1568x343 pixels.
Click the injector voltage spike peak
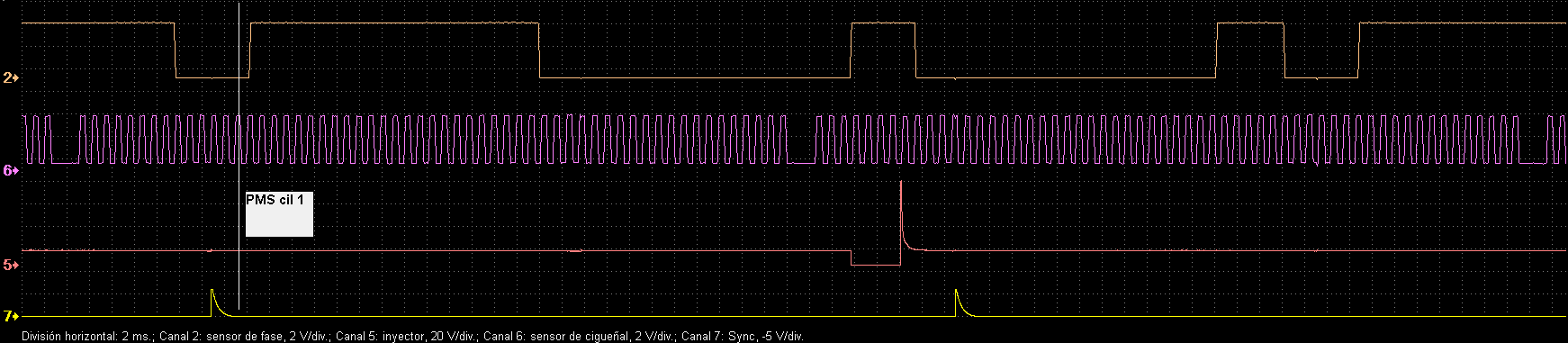click(x=901, y=183)
